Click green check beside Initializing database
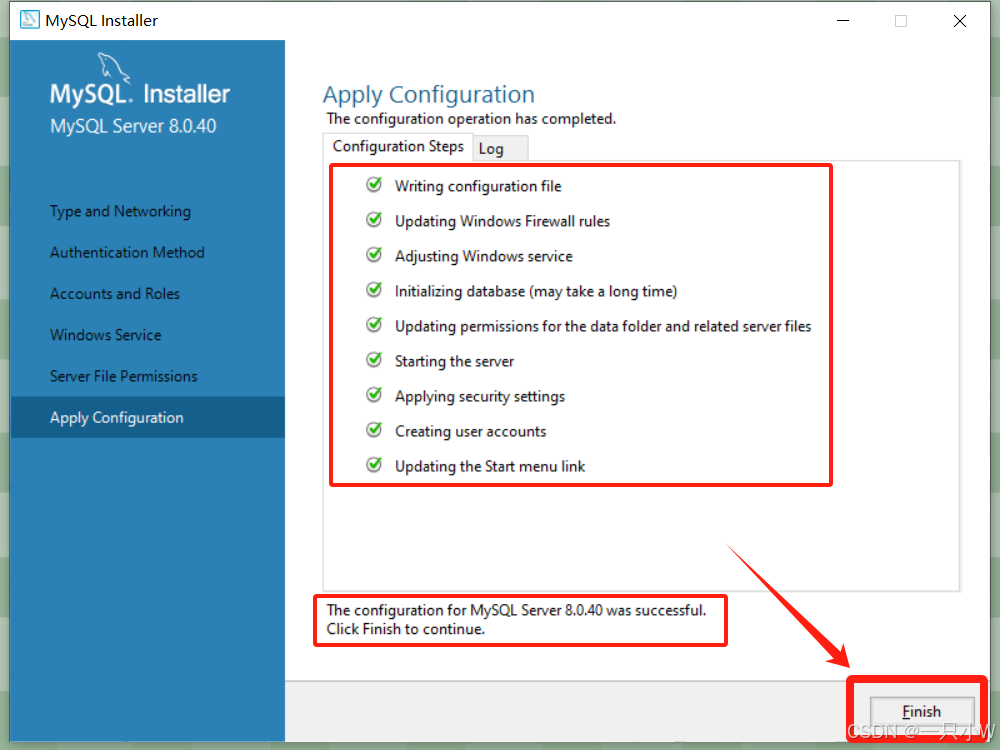Viewport: 1000px width, 750px height. point(374,290)
